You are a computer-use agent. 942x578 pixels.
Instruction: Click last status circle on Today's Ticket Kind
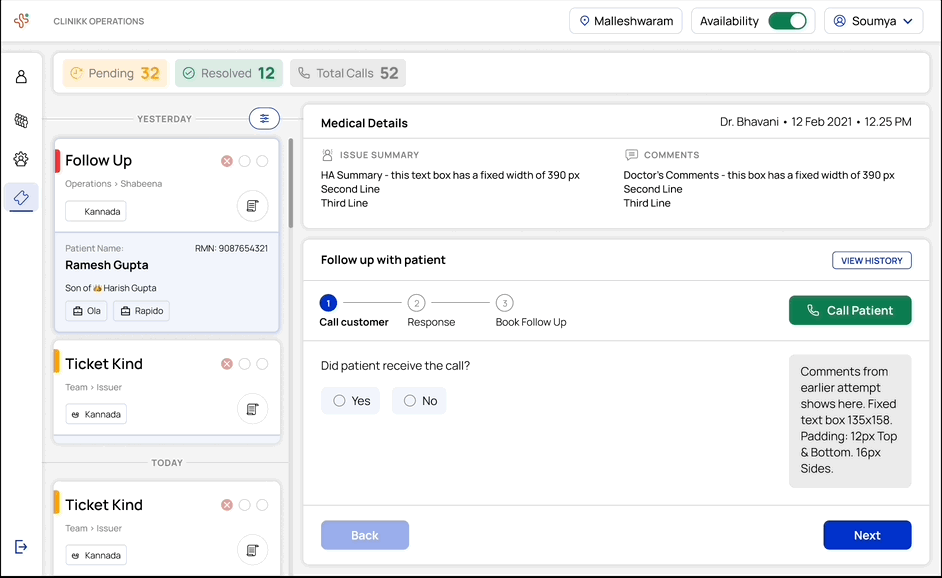point(263,505)
